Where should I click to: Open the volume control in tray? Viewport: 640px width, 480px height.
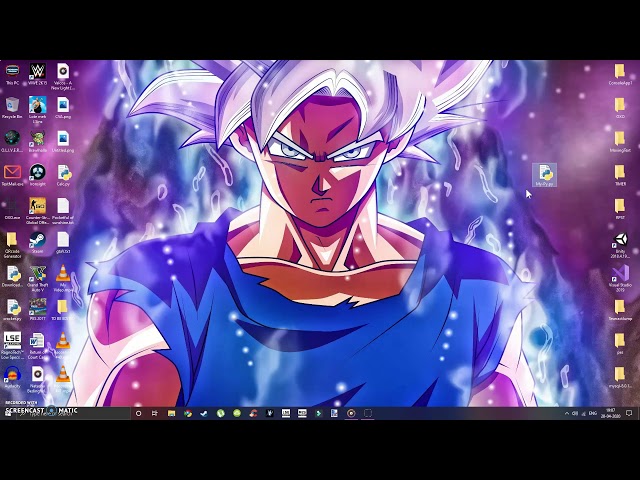point(575,413)
